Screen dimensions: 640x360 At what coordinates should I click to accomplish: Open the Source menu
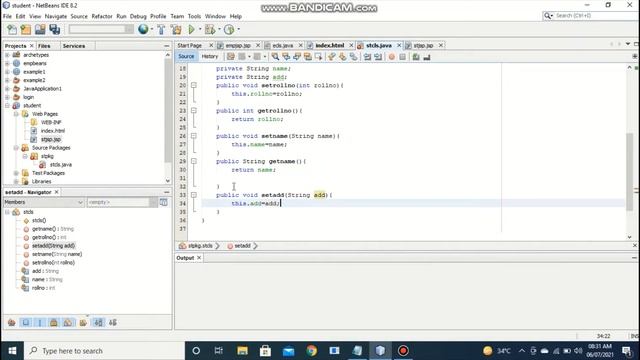79,16
